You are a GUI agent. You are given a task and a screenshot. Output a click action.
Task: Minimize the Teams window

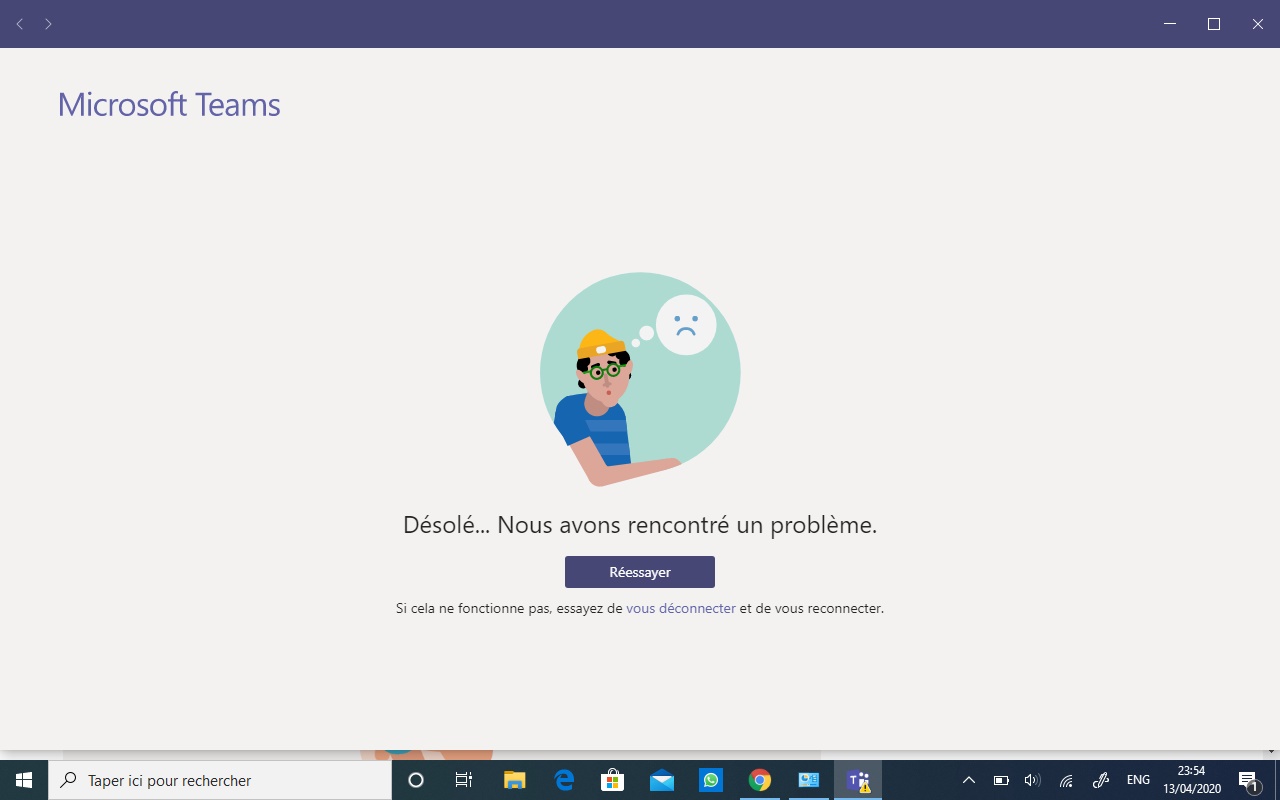(1170, 24)
